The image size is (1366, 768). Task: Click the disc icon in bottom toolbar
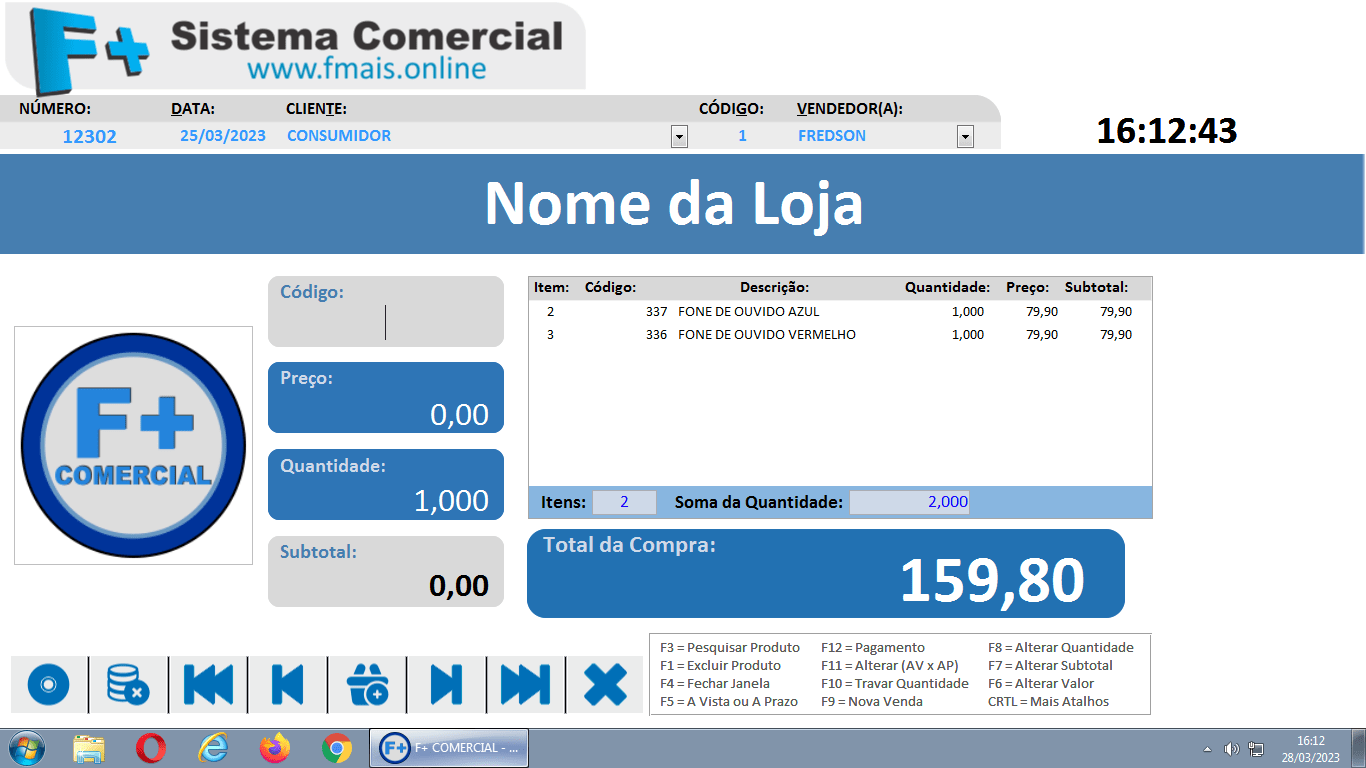point(48,685)
